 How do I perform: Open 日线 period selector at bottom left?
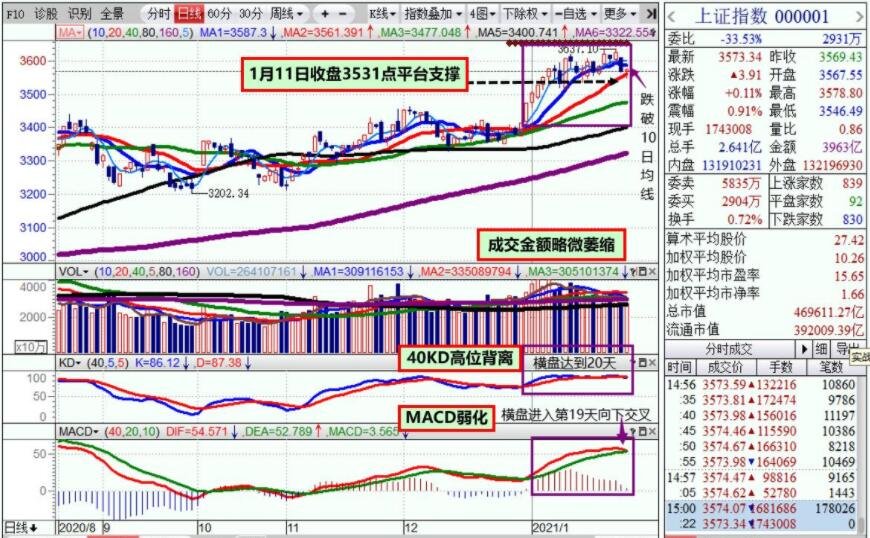[21, 527]
